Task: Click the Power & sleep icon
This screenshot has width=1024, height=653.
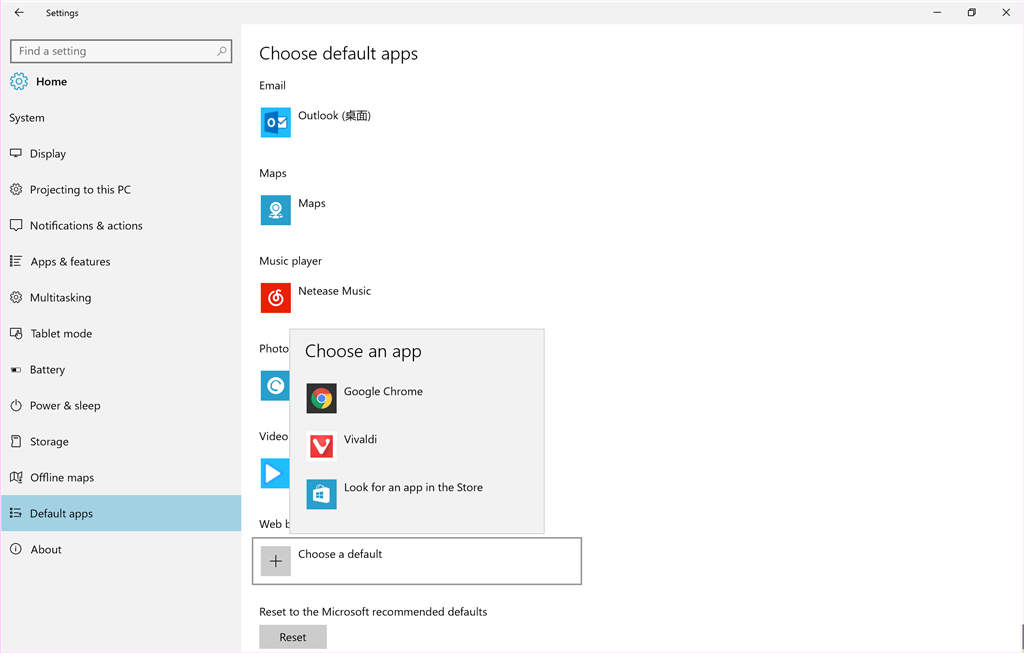Action: pyautogui.click(x=16, y=406)
